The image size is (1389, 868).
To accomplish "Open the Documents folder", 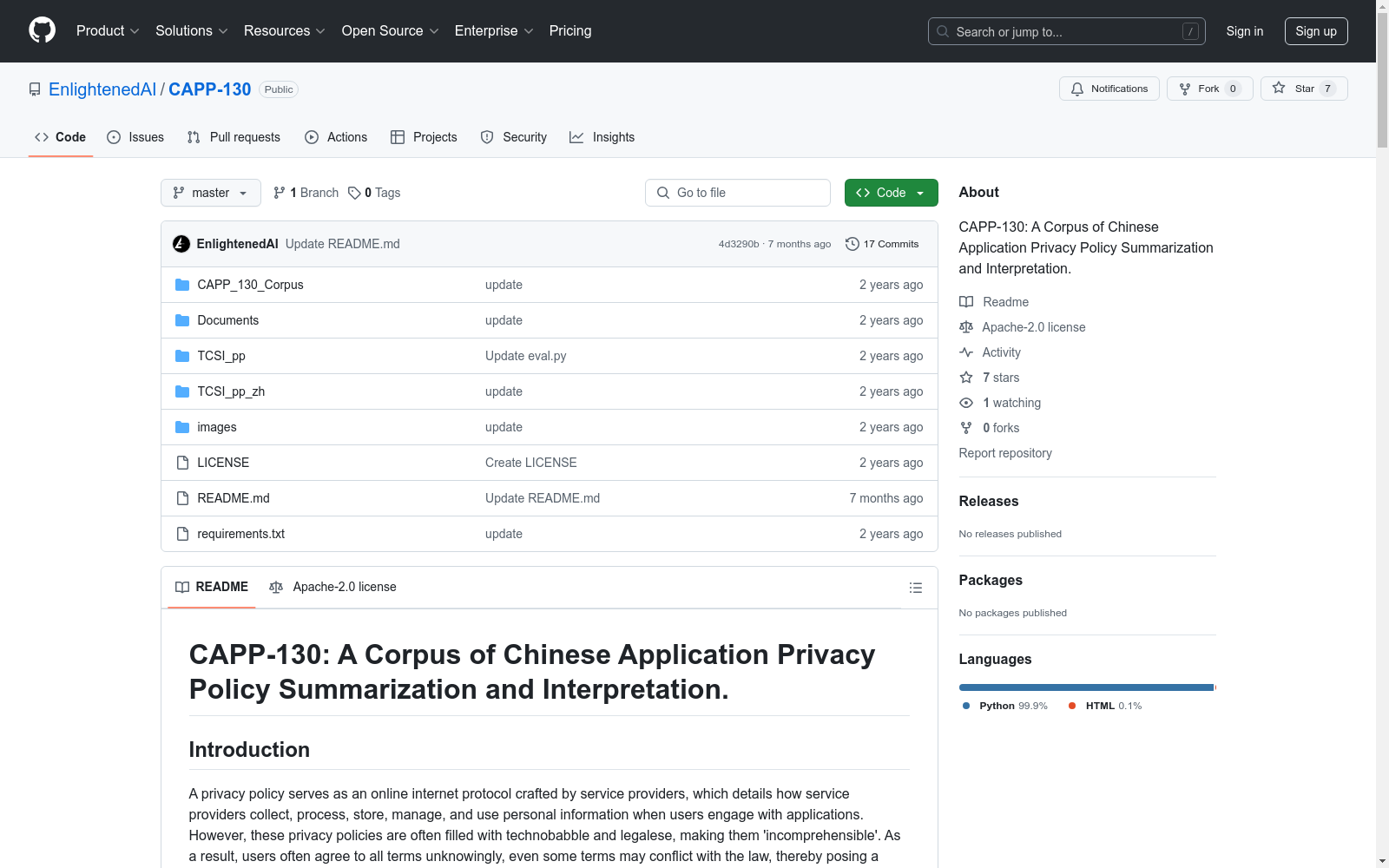I will [227, 320].
